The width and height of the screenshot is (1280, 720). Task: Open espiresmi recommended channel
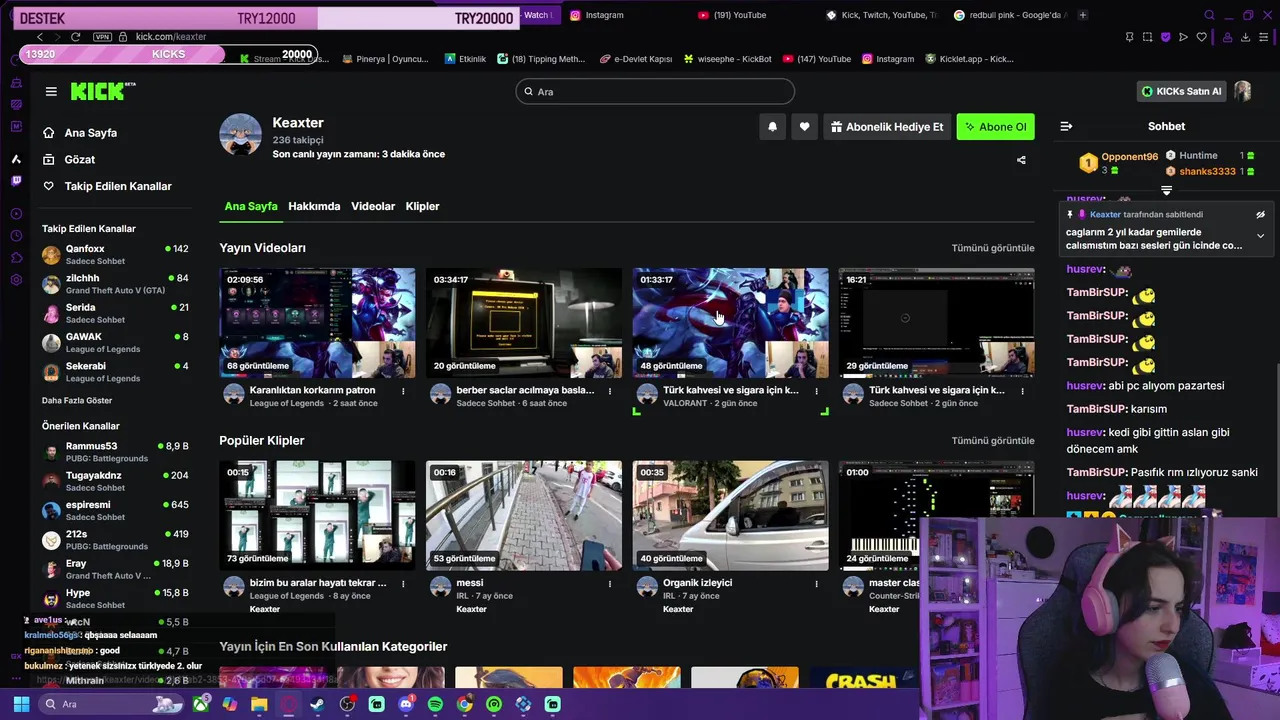(115, 510)
